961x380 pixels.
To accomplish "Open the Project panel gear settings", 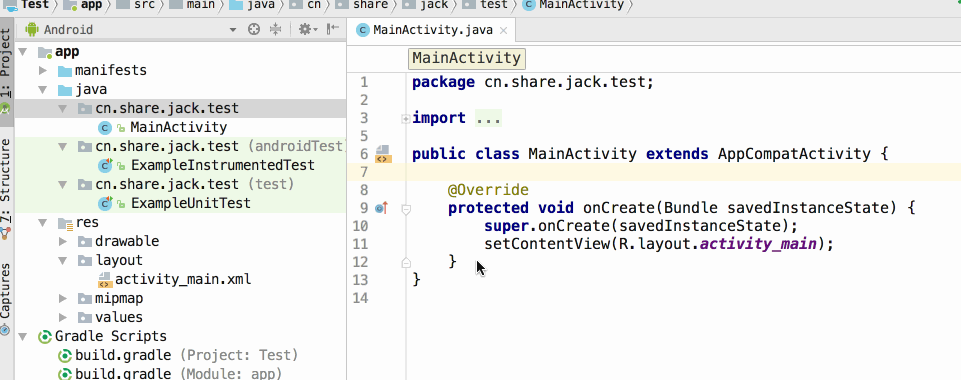I will tap(307, 29).
